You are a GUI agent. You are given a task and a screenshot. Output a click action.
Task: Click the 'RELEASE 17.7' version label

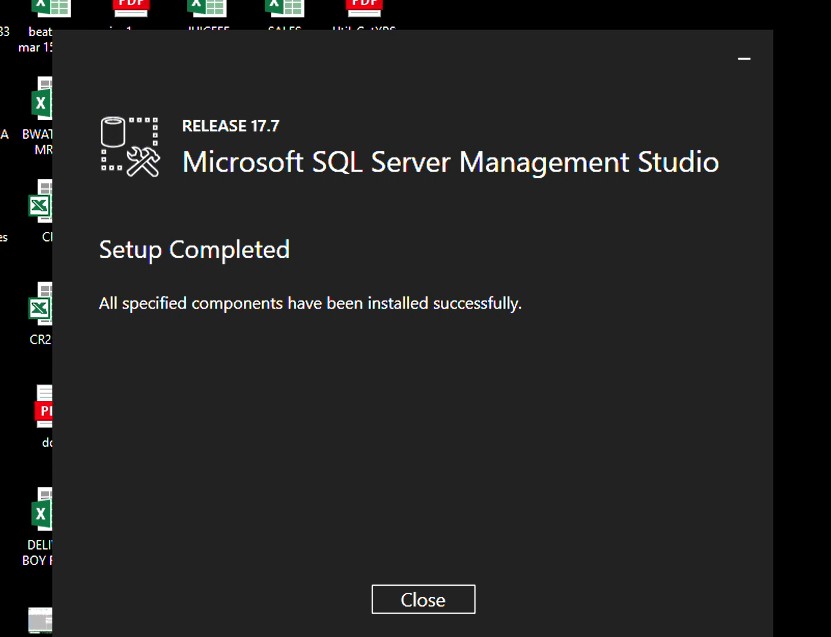coord(231,126)
